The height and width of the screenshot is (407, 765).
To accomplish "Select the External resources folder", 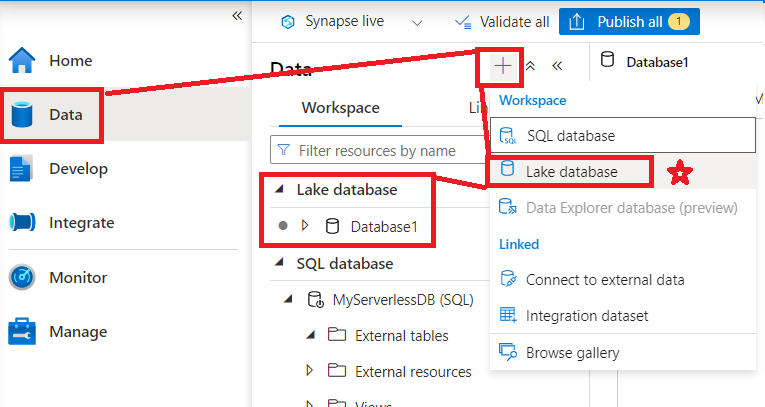I will point(413,372).
